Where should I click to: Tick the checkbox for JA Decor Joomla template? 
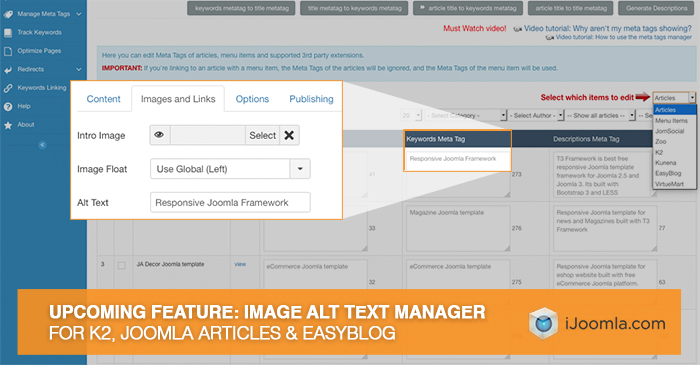(121, 265)
